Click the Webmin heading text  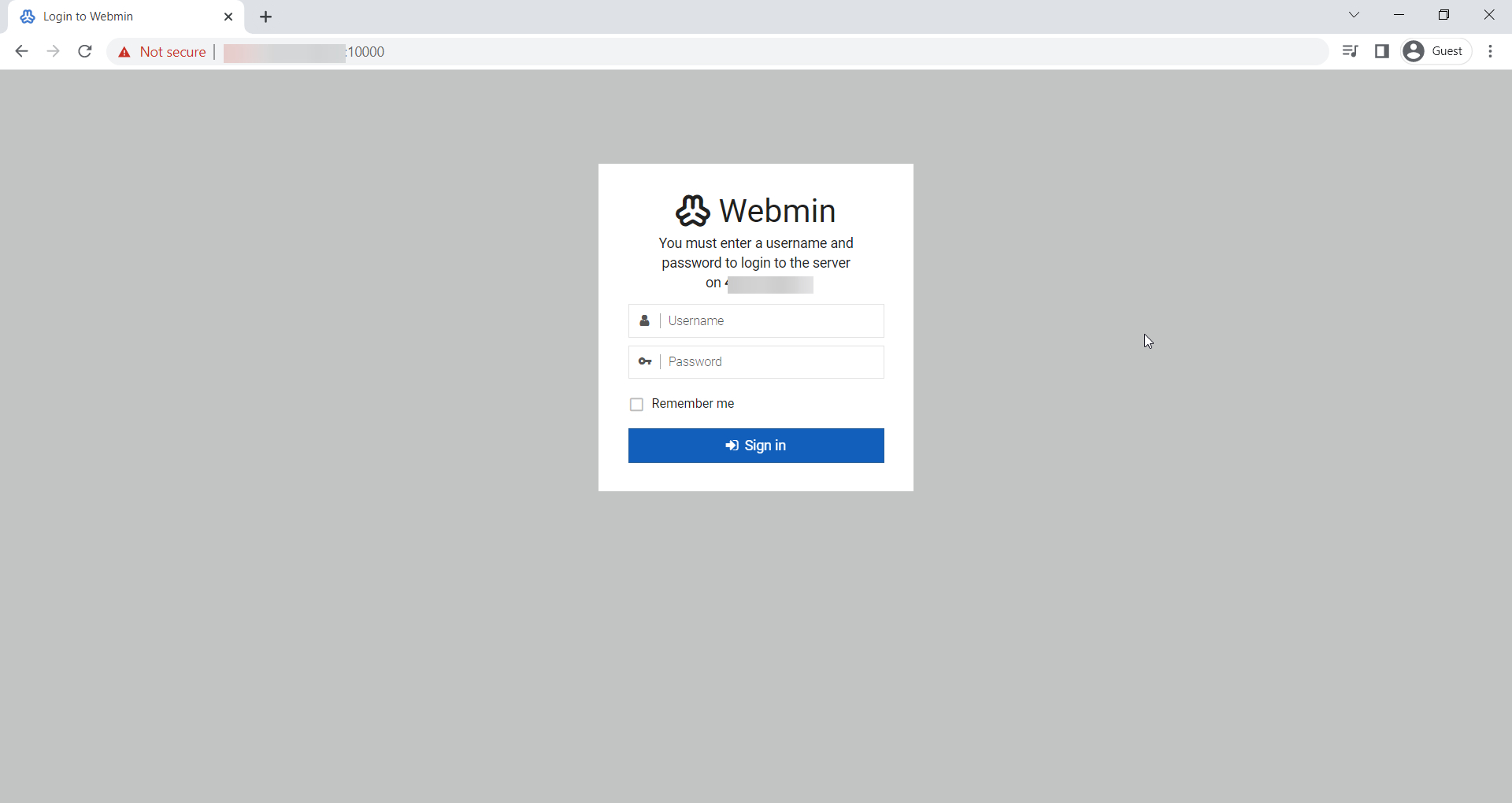click(777, 211)
